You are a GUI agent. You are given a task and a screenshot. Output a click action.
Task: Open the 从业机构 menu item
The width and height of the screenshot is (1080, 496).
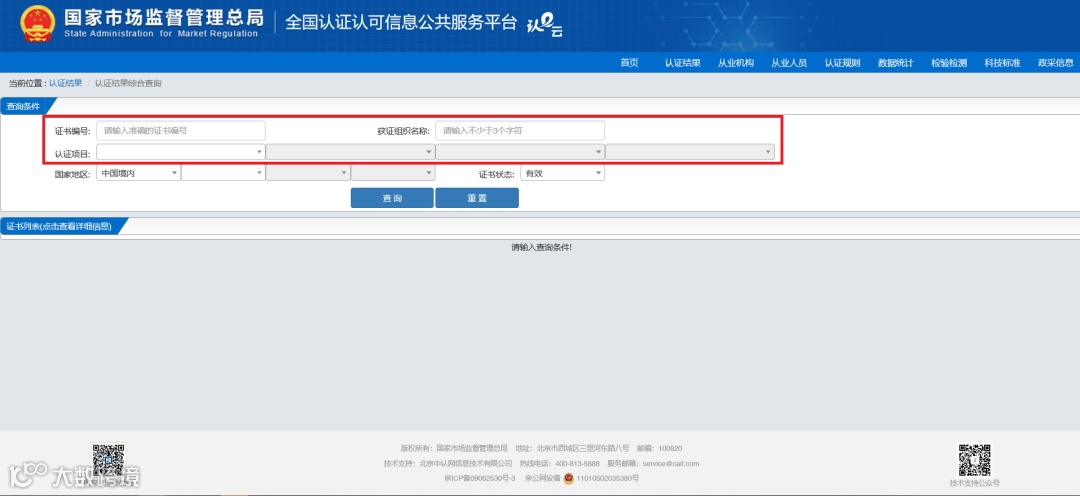(x=736, y=63)
